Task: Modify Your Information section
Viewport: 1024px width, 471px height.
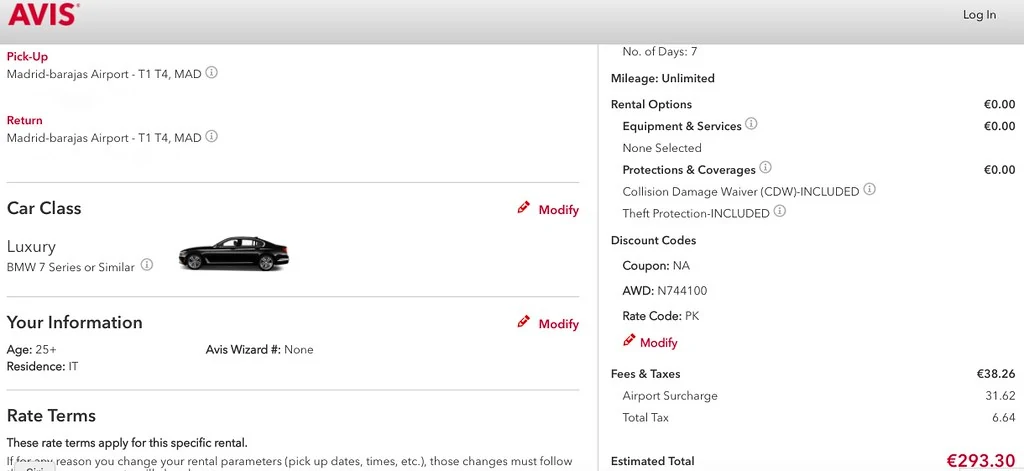Action: pos(549,323)
